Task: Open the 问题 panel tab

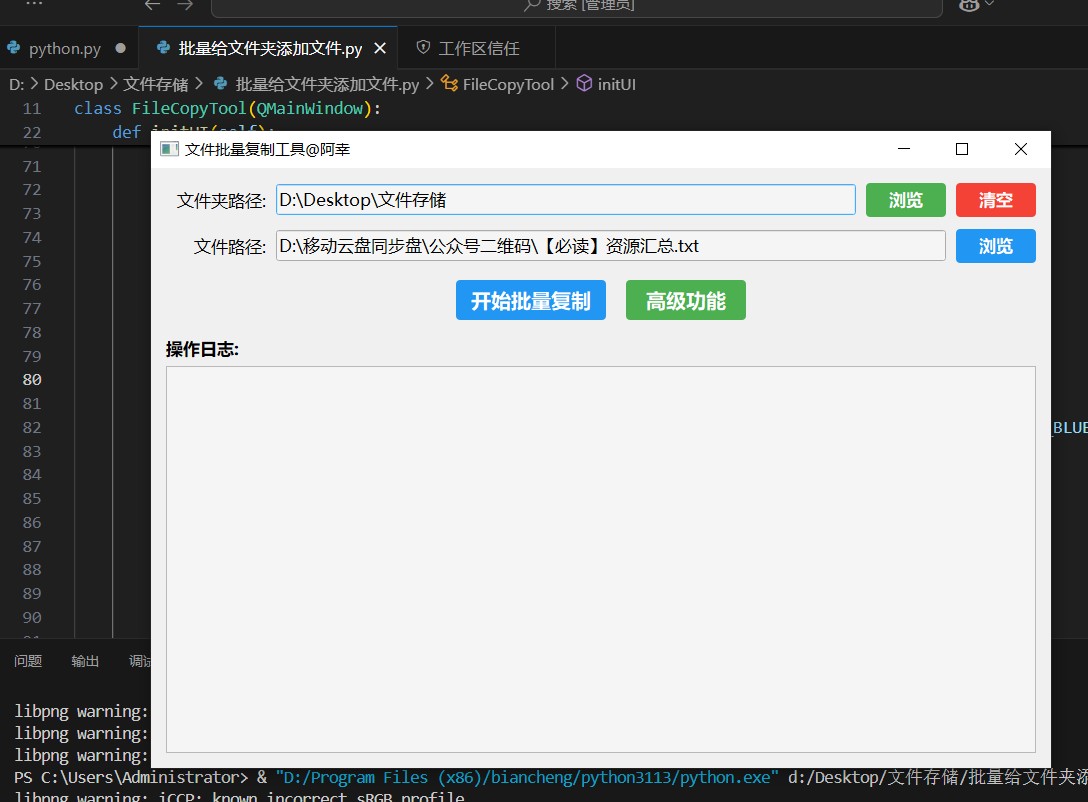Action: (28, 661)
